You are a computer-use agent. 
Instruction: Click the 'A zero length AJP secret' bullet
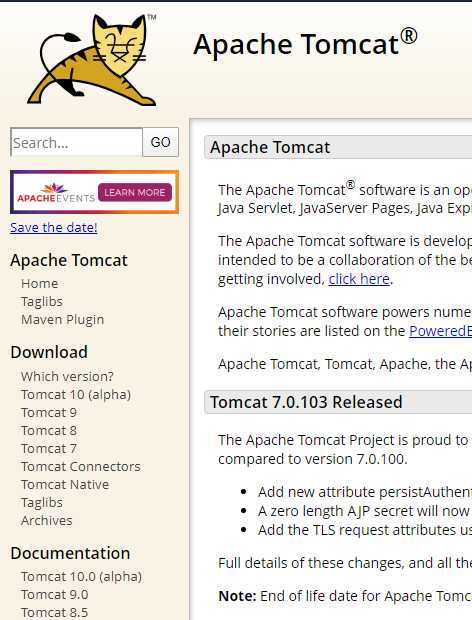364,511
